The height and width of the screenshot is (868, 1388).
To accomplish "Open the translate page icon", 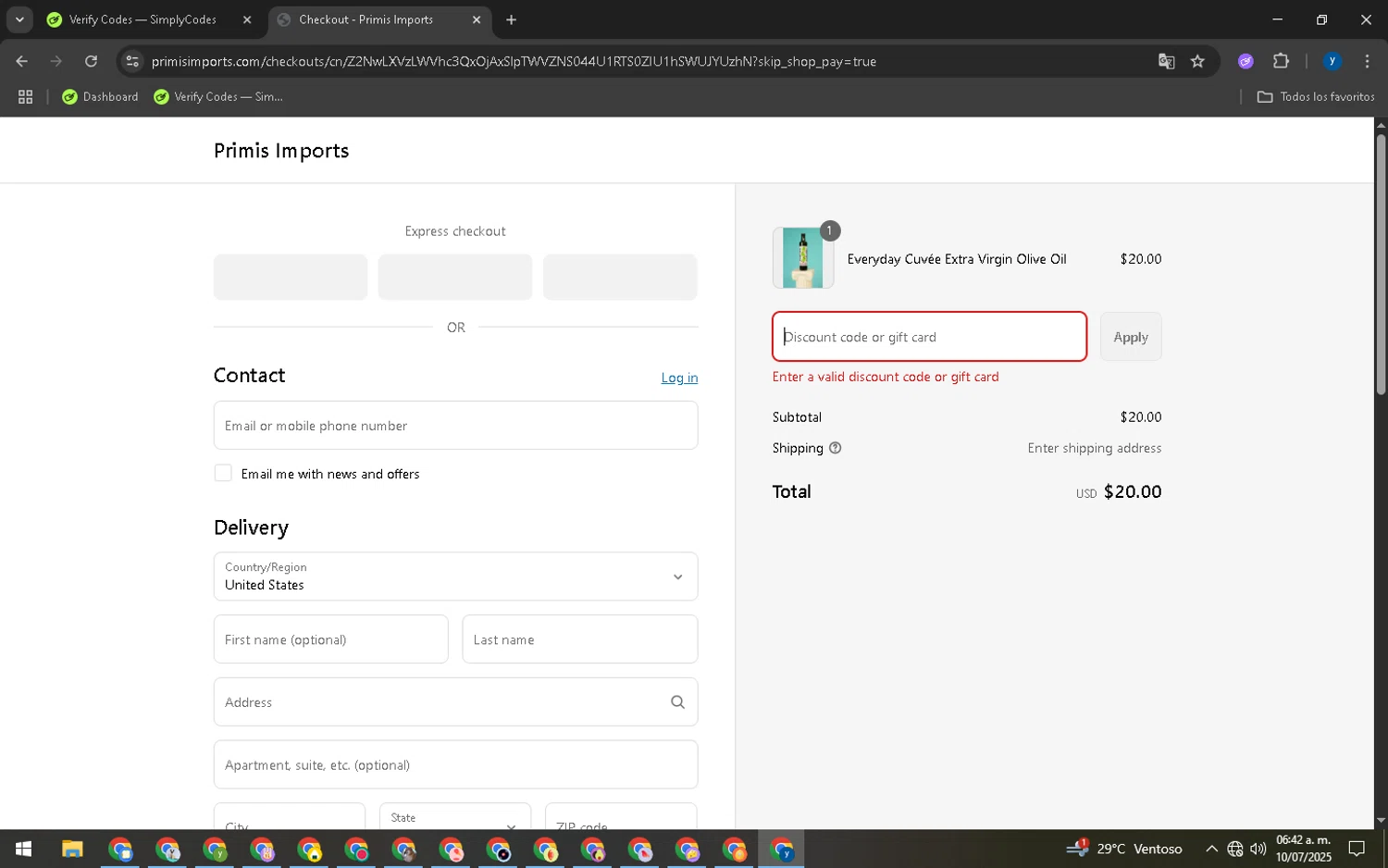I will click(x=1166, y=61).
